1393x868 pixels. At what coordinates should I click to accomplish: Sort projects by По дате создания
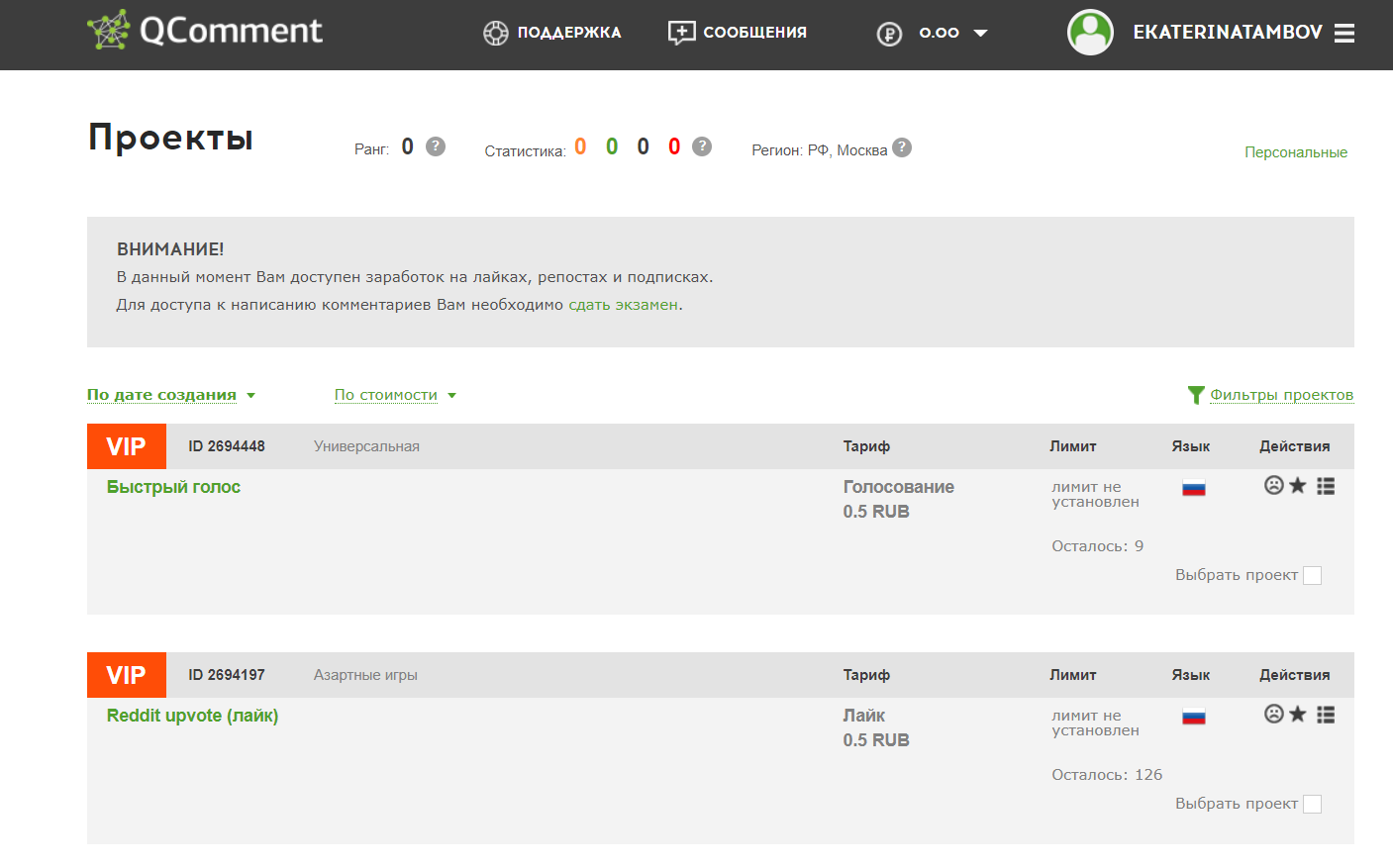point(161,395)
